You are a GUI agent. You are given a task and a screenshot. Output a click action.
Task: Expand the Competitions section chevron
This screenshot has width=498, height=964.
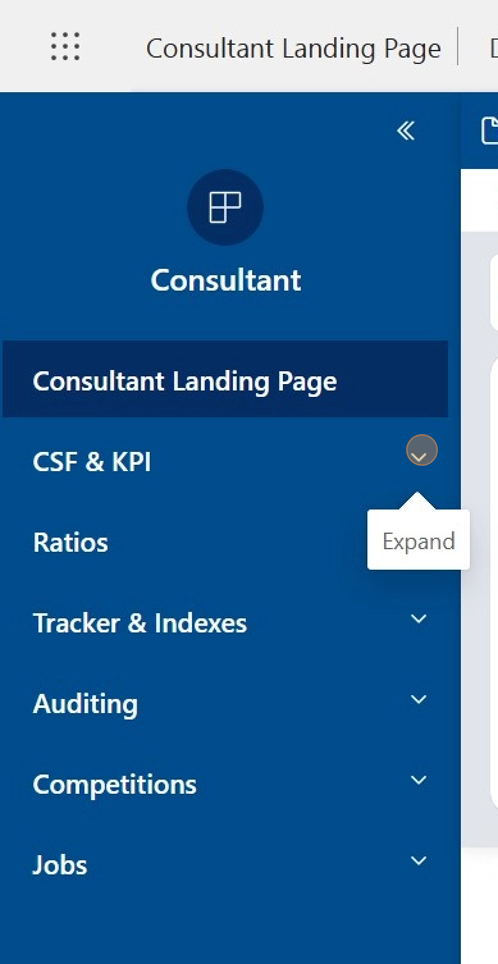419,780
